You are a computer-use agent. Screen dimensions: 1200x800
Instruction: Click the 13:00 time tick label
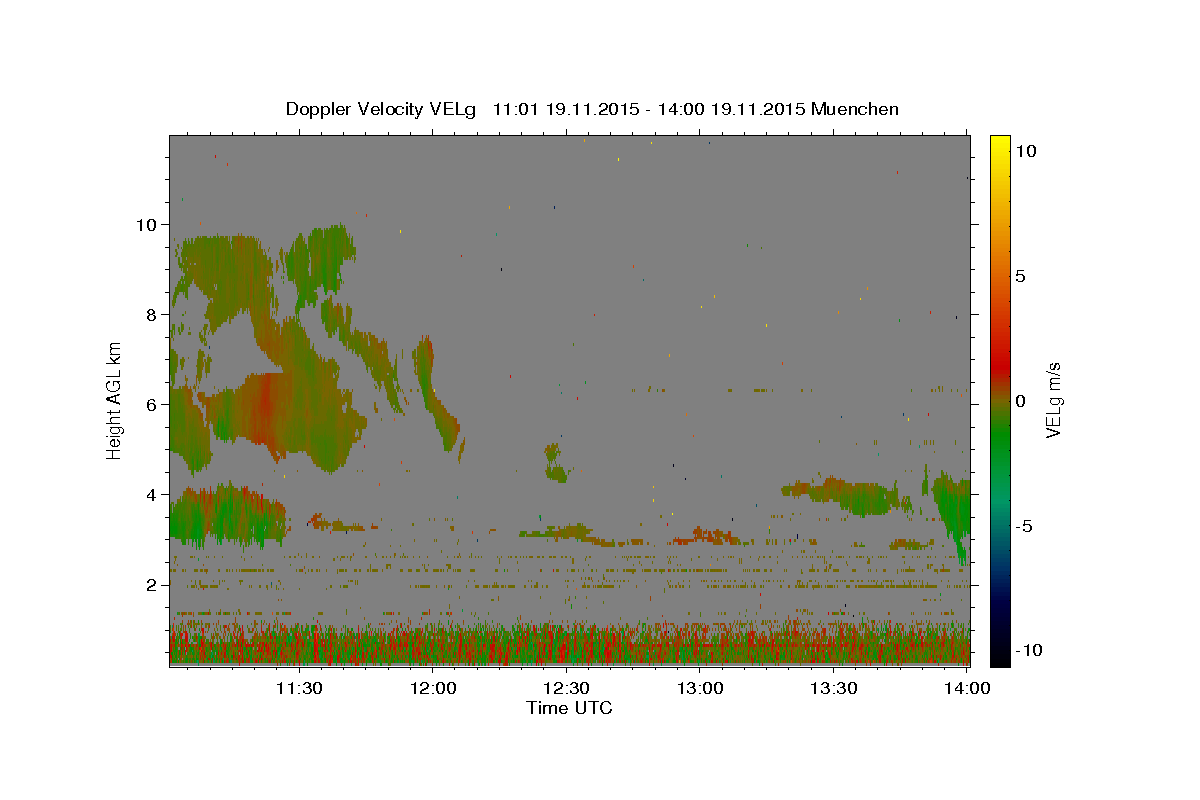[x=700, y=688]
